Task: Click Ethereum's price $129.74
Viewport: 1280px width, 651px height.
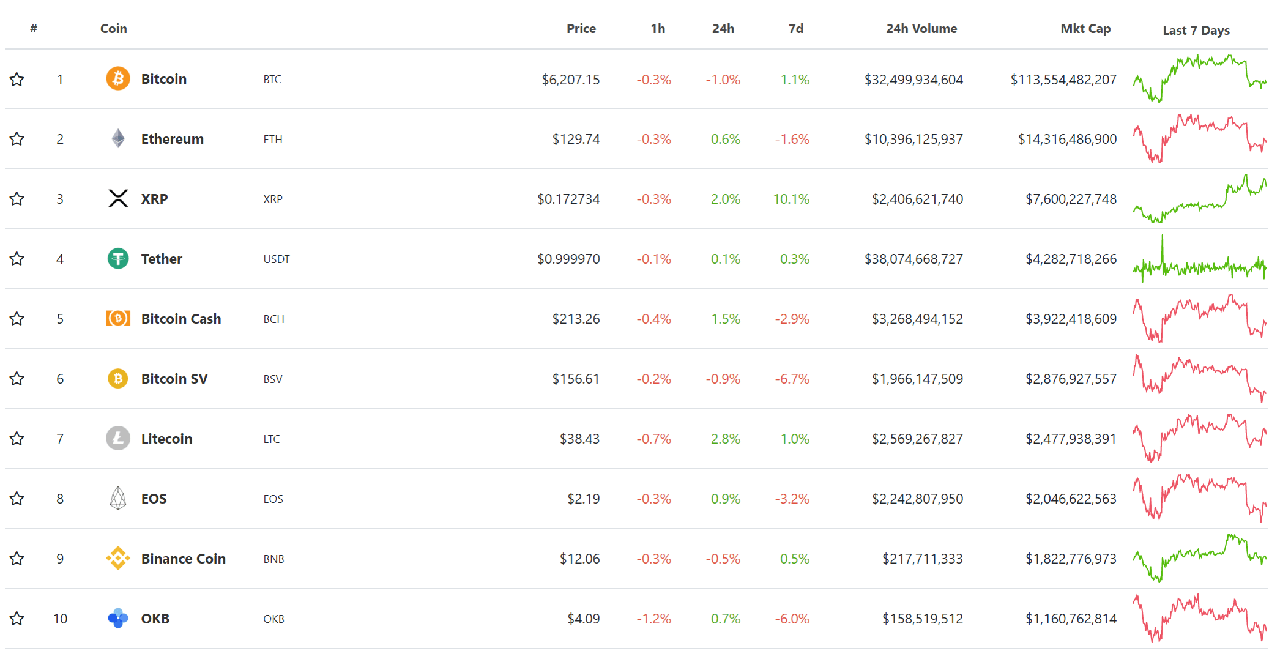Action: pyautogui.click(x=576, y=139)
